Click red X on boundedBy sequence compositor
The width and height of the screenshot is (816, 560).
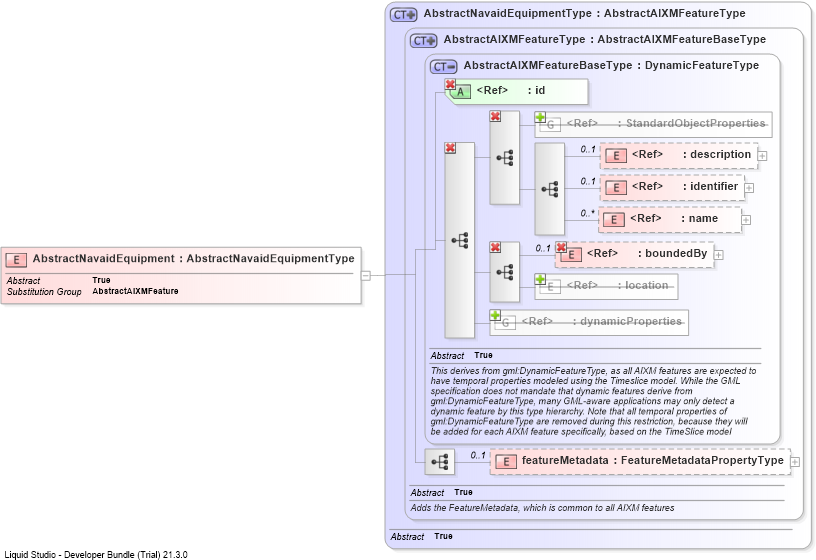click(495, 247)
